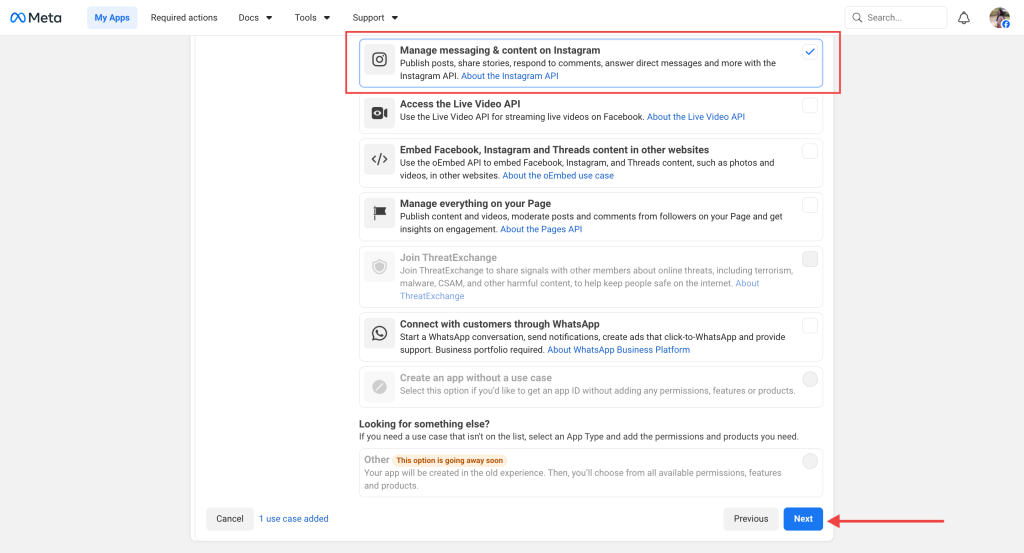
Task: Check Connect with customers through WhatsApp
Action: tap(810, 325)
